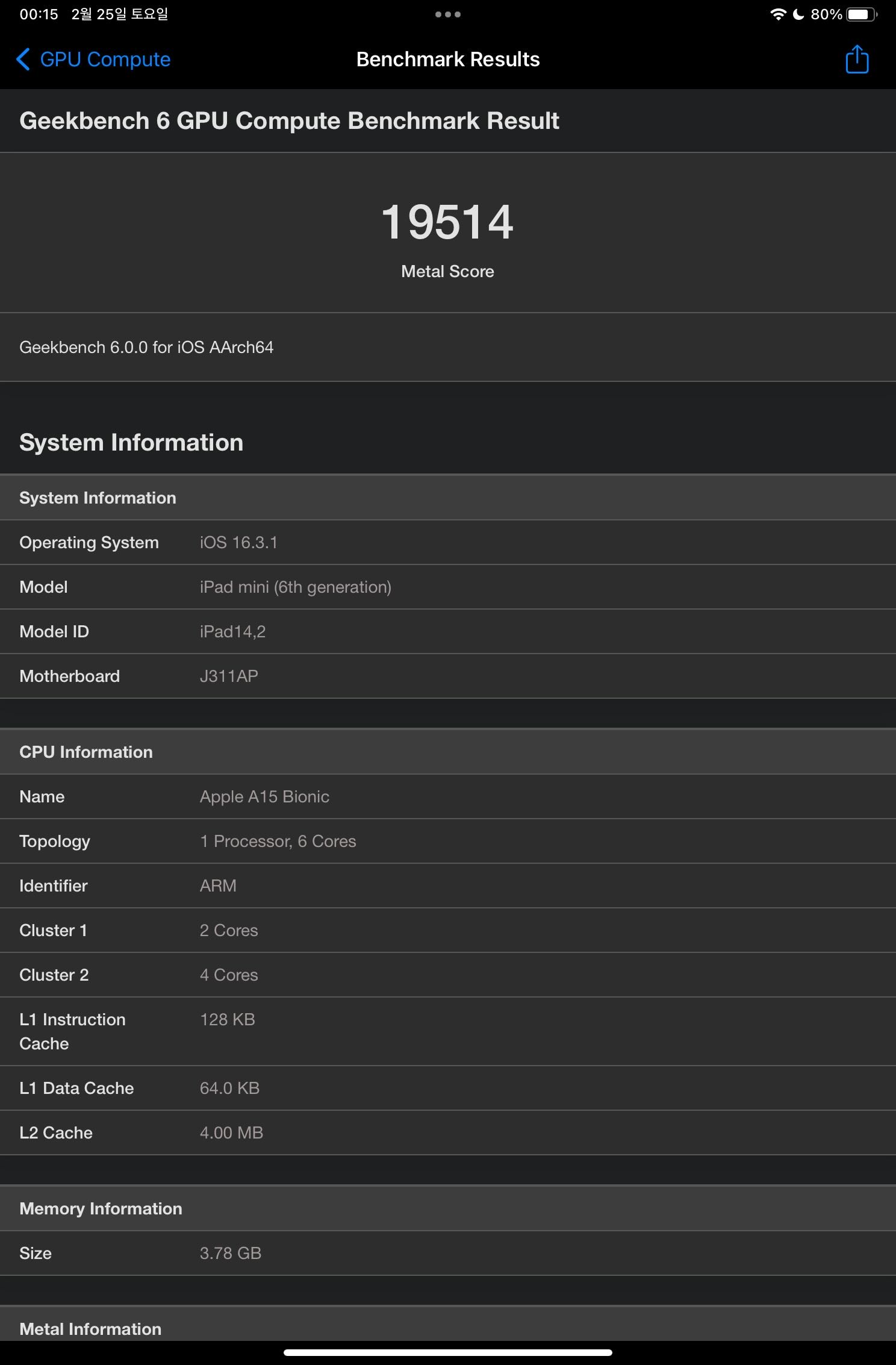Tap the Wi-Fi status icon
Image resolution: width=896 pixels, height=1365 pixels.
pyautogui.click(x=778, y=14)
